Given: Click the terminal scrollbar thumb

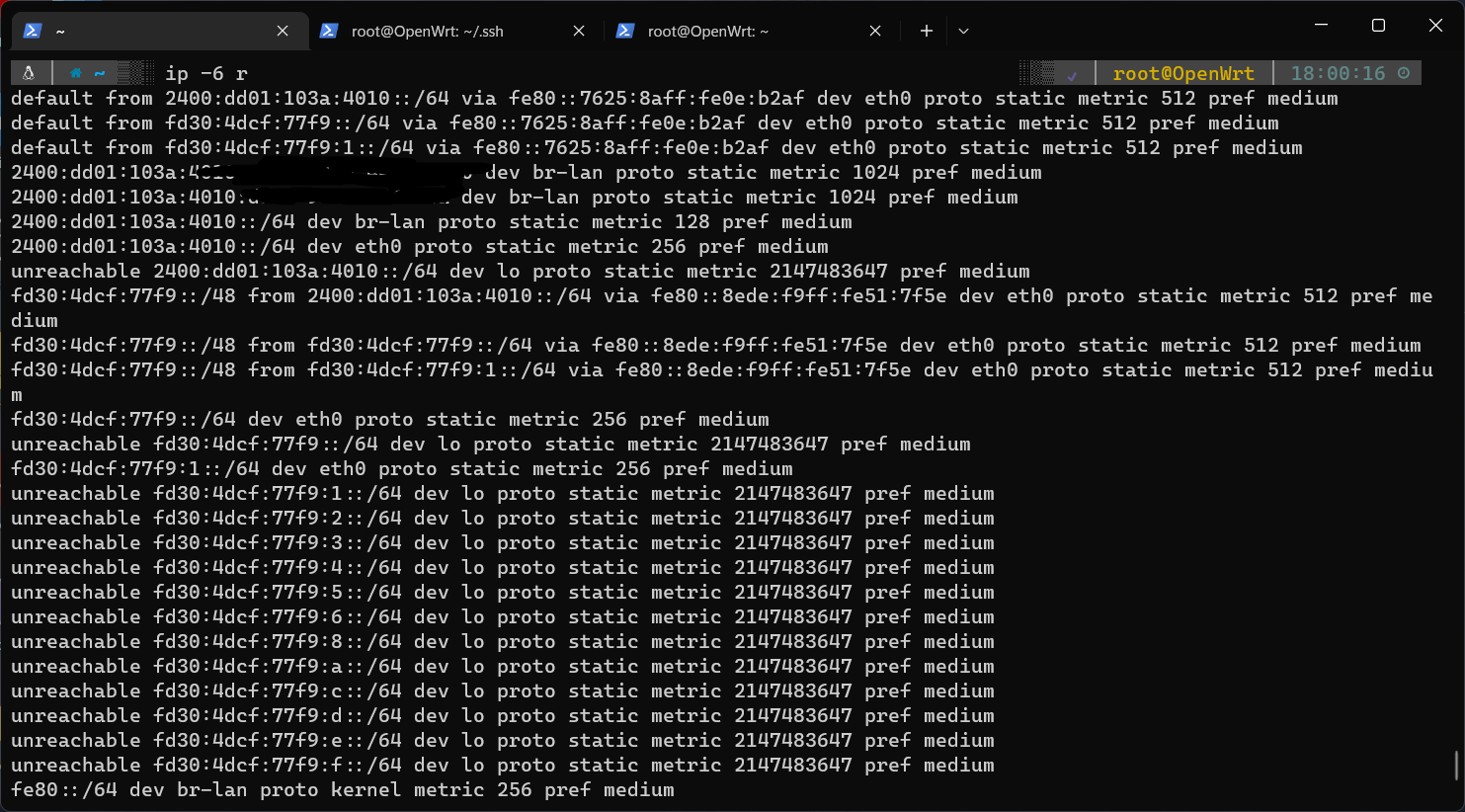Looking at the screenshot, I should [1457, 765].
